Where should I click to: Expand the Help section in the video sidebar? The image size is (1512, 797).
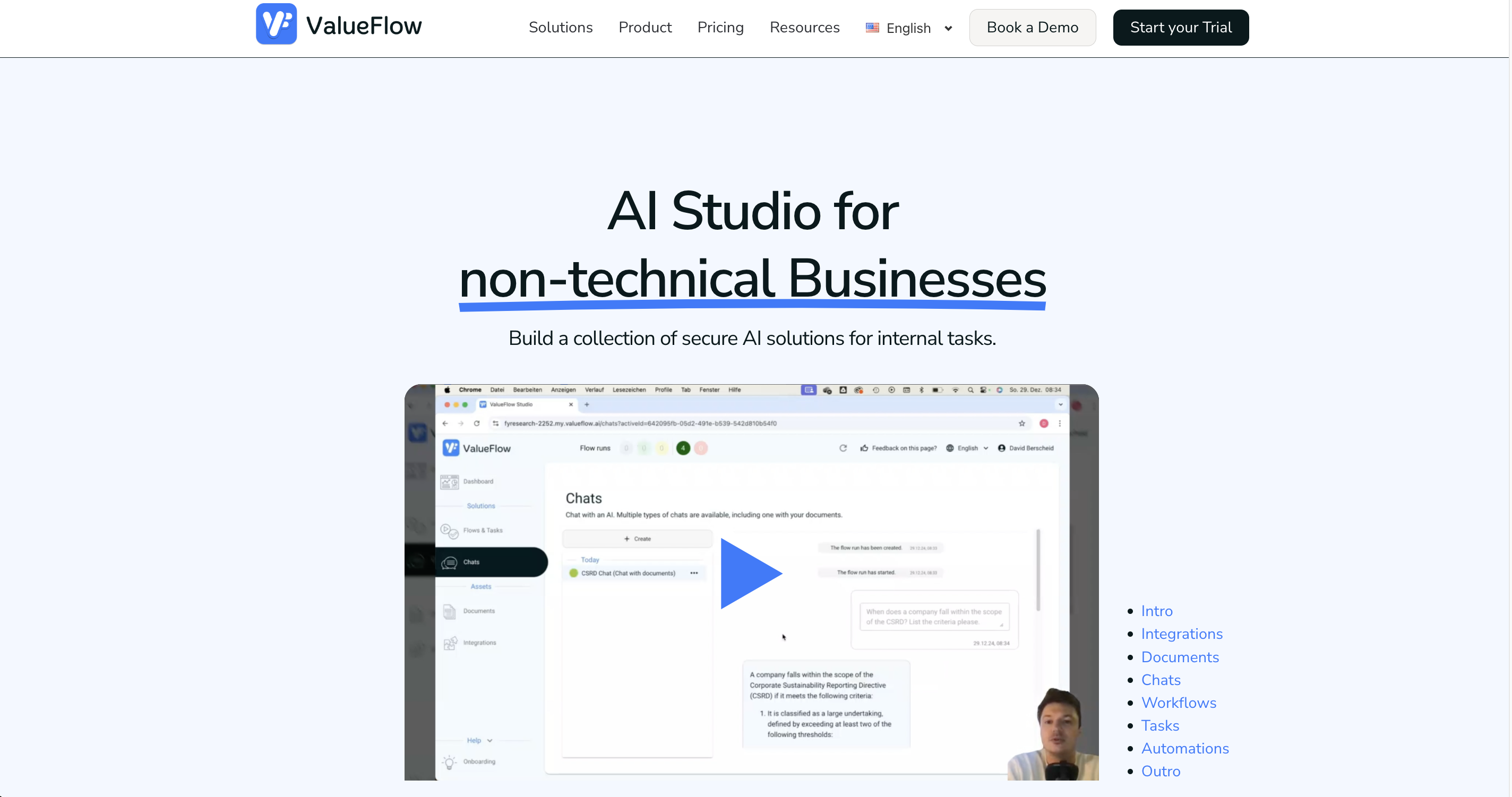point(479,741)
